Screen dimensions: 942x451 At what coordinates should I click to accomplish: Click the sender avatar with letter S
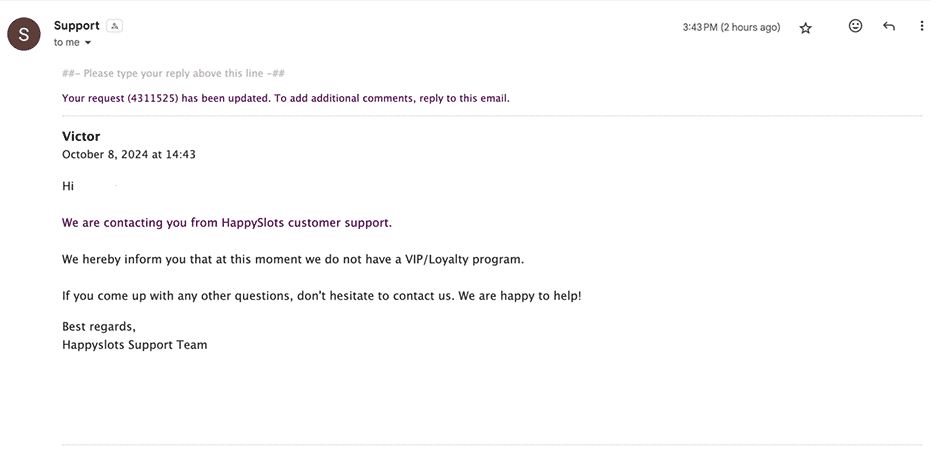click(24, 33)
